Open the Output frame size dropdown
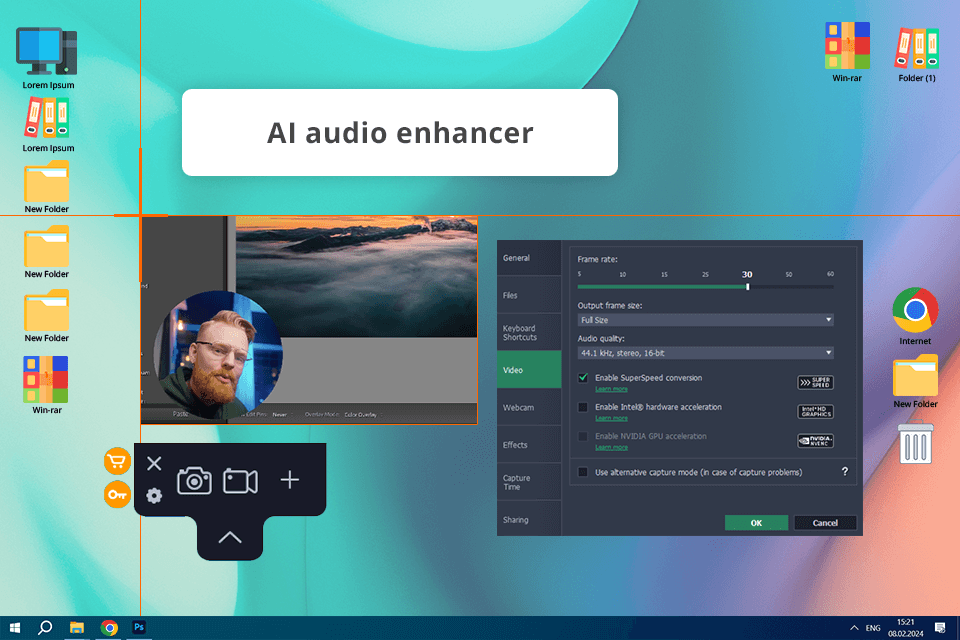 pos(705,320)
